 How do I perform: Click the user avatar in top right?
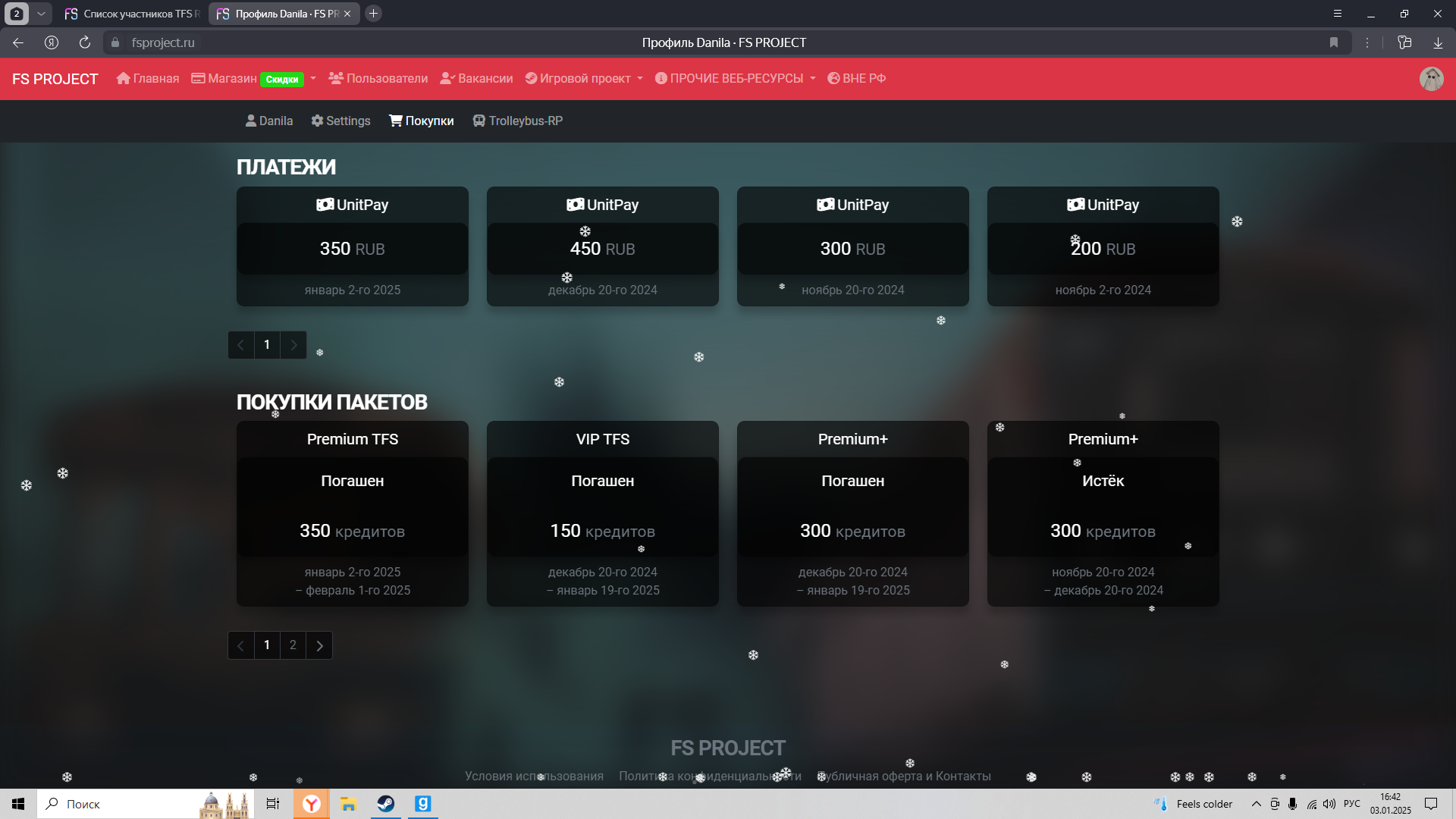click(1431, 79)
